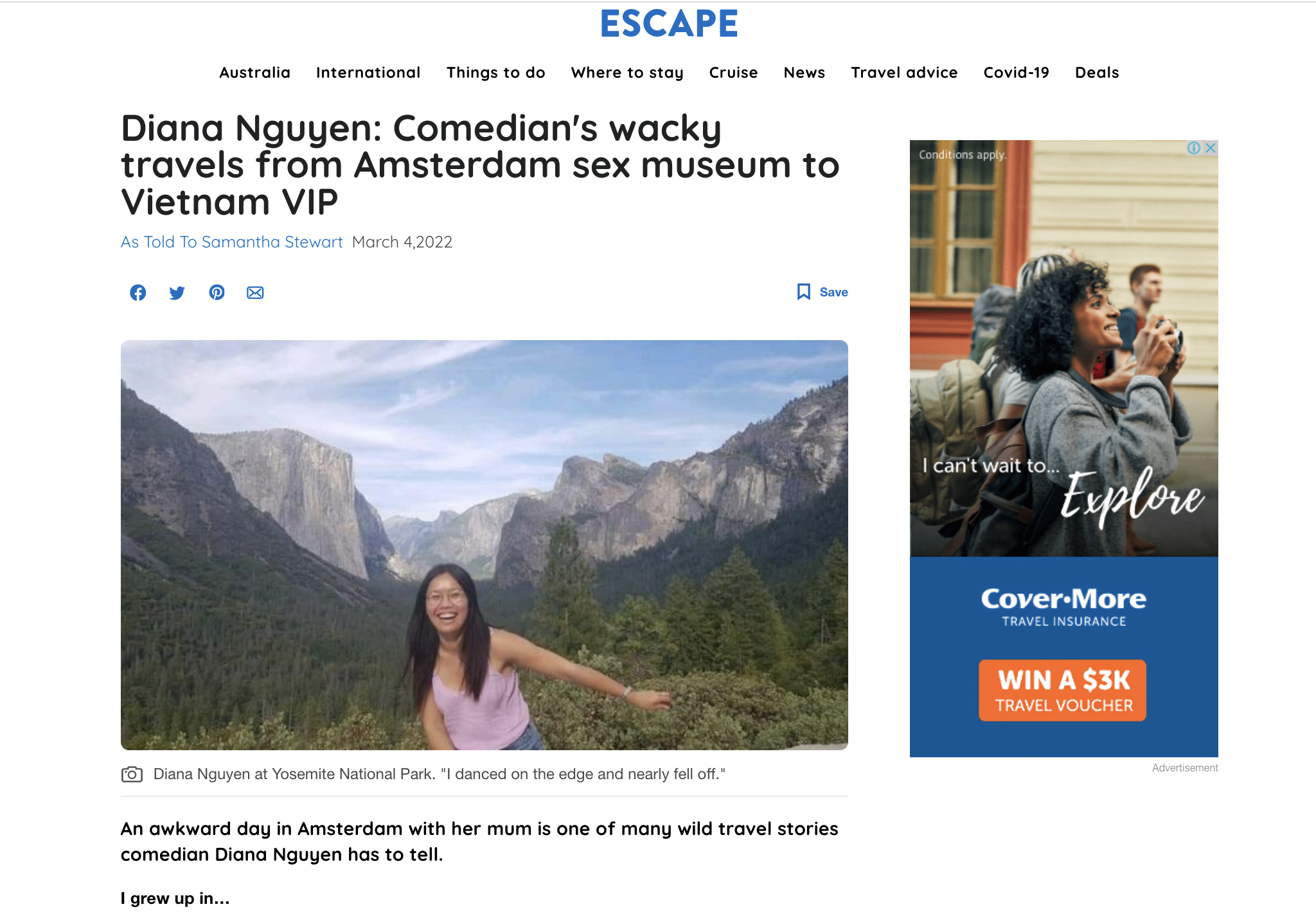This screenshot has width=1316, height=918.
Task: View the Deals page
Action: pos(1098,73)
